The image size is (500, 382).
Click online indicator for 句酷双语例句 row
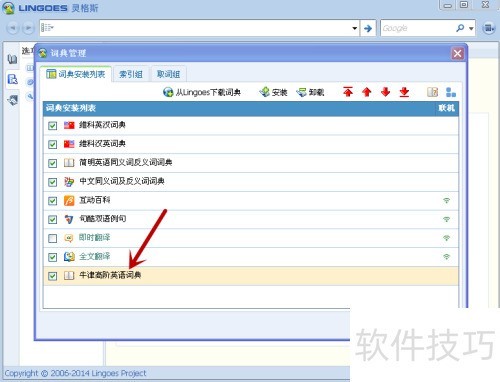coord(446,219)
